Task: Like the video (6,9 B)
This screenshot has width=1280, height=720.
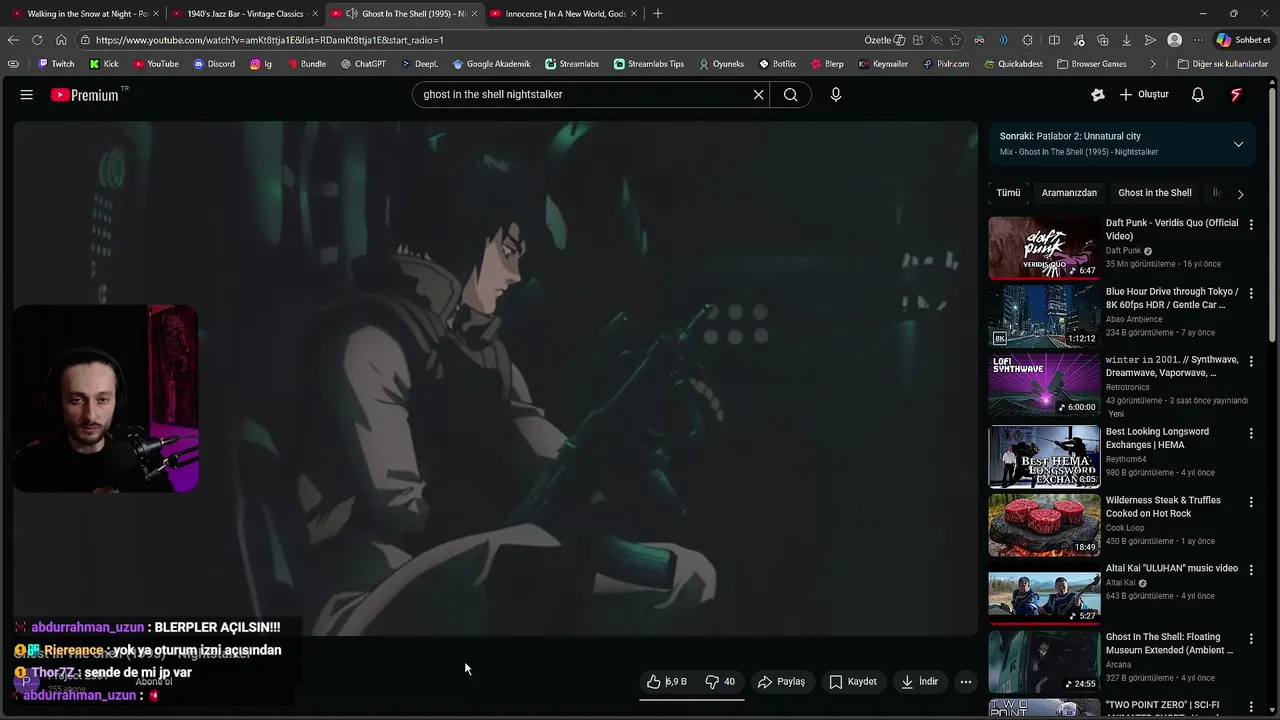Action: coord(666,682)
